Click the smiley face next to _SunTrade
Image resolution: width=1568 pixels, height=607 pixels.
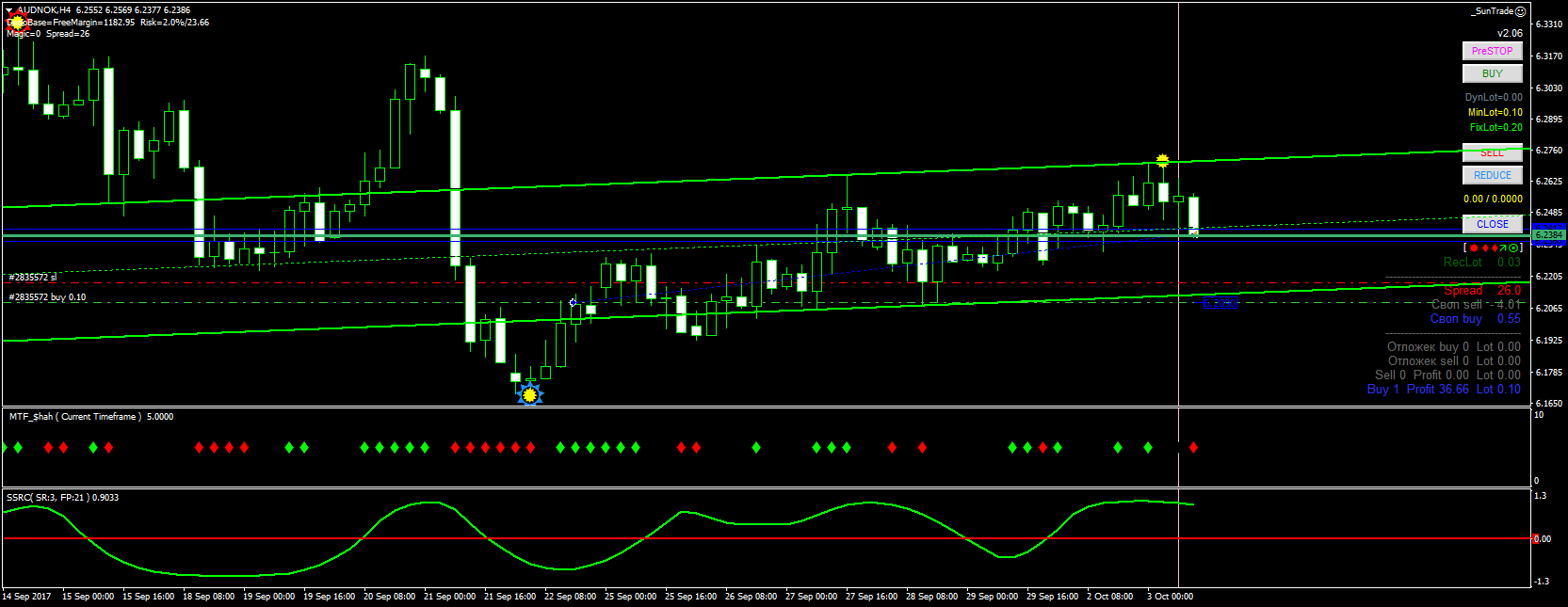(1520, 11)
